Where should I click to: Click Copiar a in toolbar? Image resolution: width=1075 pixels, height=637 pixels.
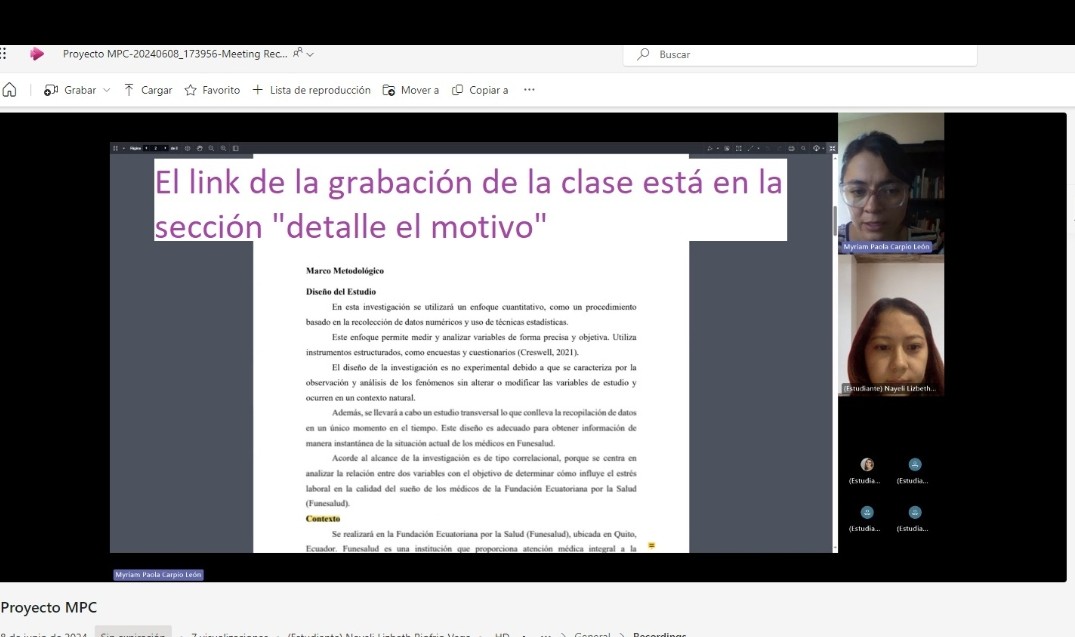(480, 90)
